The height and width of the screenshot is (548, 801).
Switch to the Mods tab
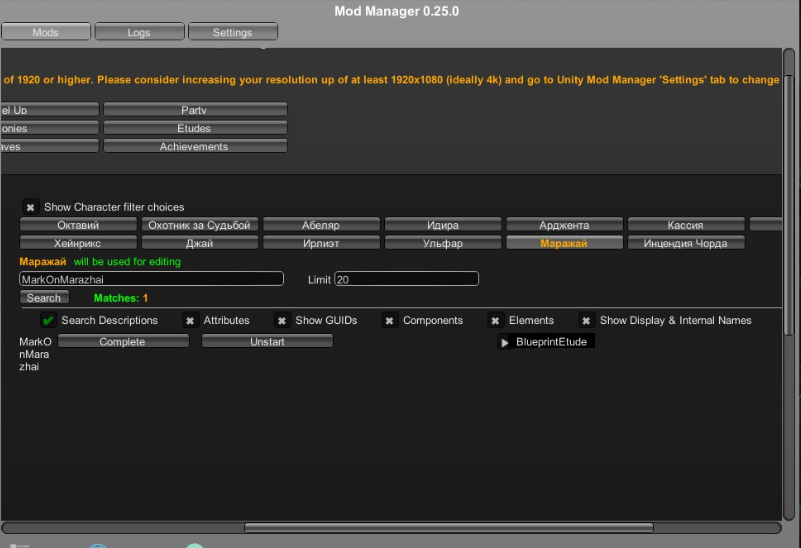click(45, 32)
